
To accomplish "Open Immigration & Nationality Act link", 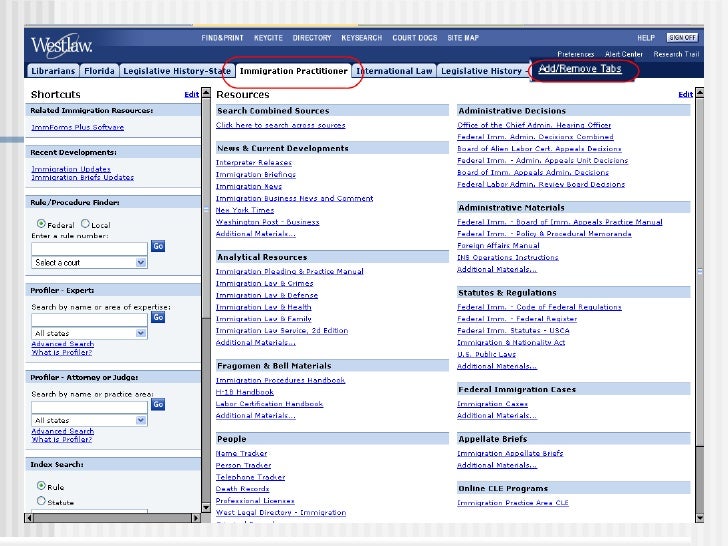I will click(x=511, y=342).
